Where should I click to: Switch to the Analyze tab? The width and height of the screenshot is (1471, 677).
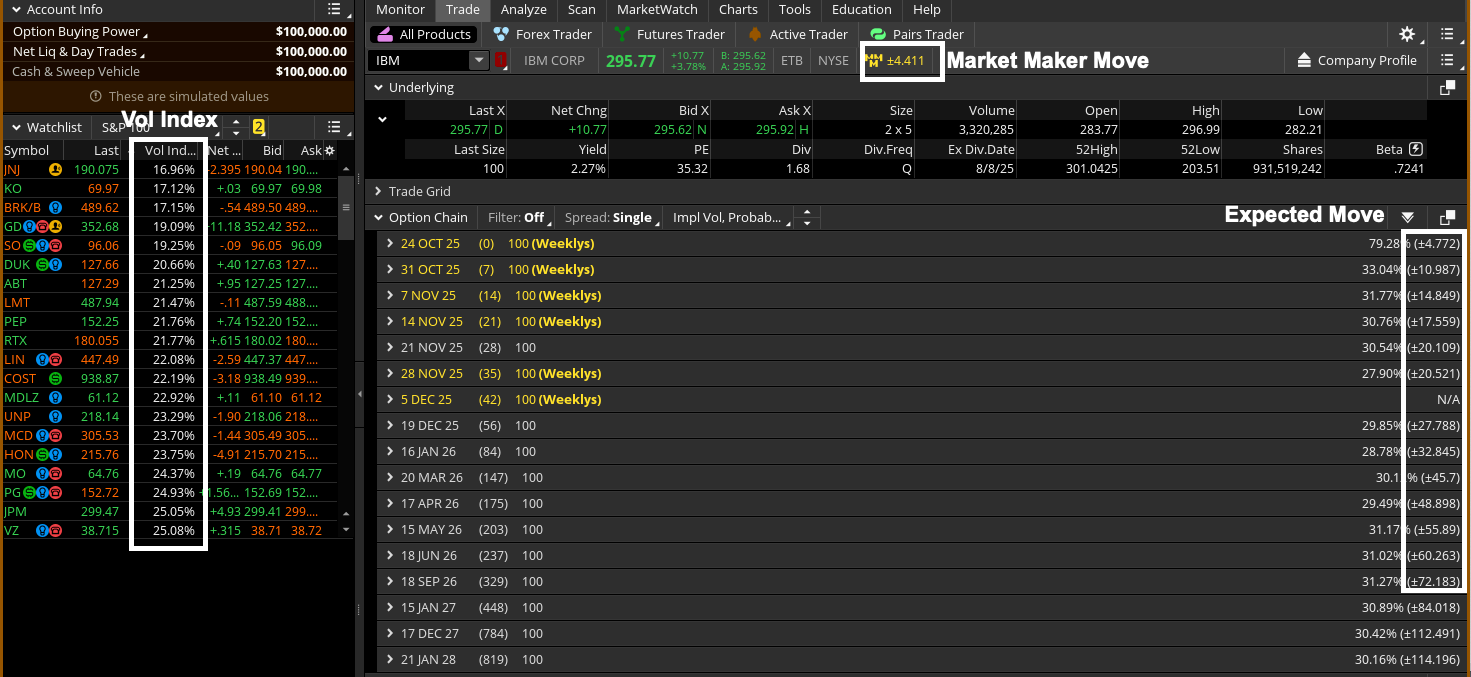[524, 9]
